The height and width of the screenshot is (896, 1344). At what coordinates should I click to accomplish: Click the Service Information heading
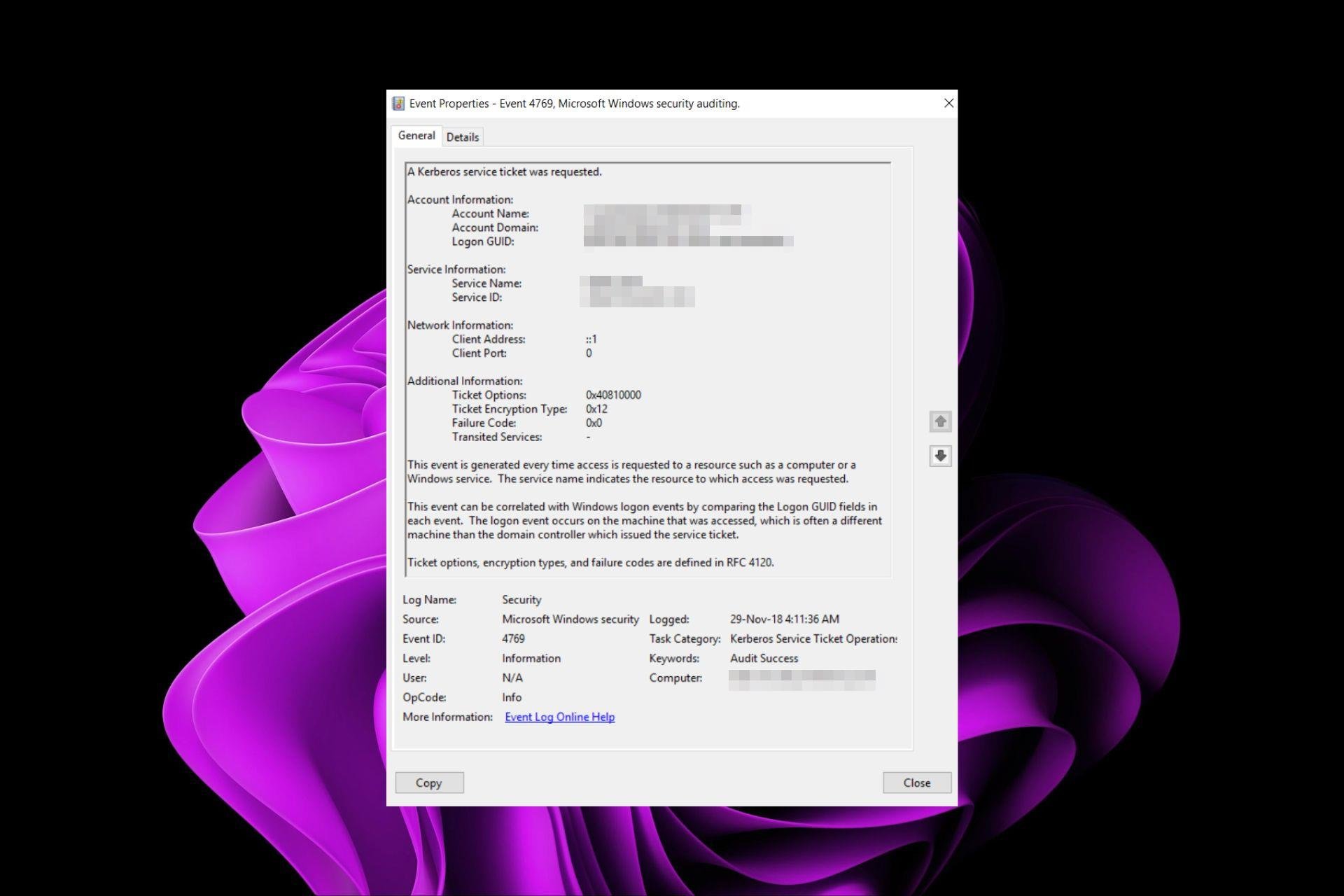[456, 269]
